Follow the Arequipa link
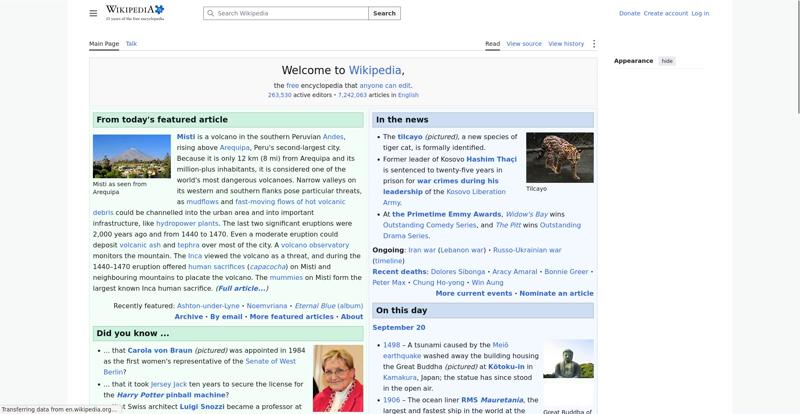800x414 pixels. (235, 148)
